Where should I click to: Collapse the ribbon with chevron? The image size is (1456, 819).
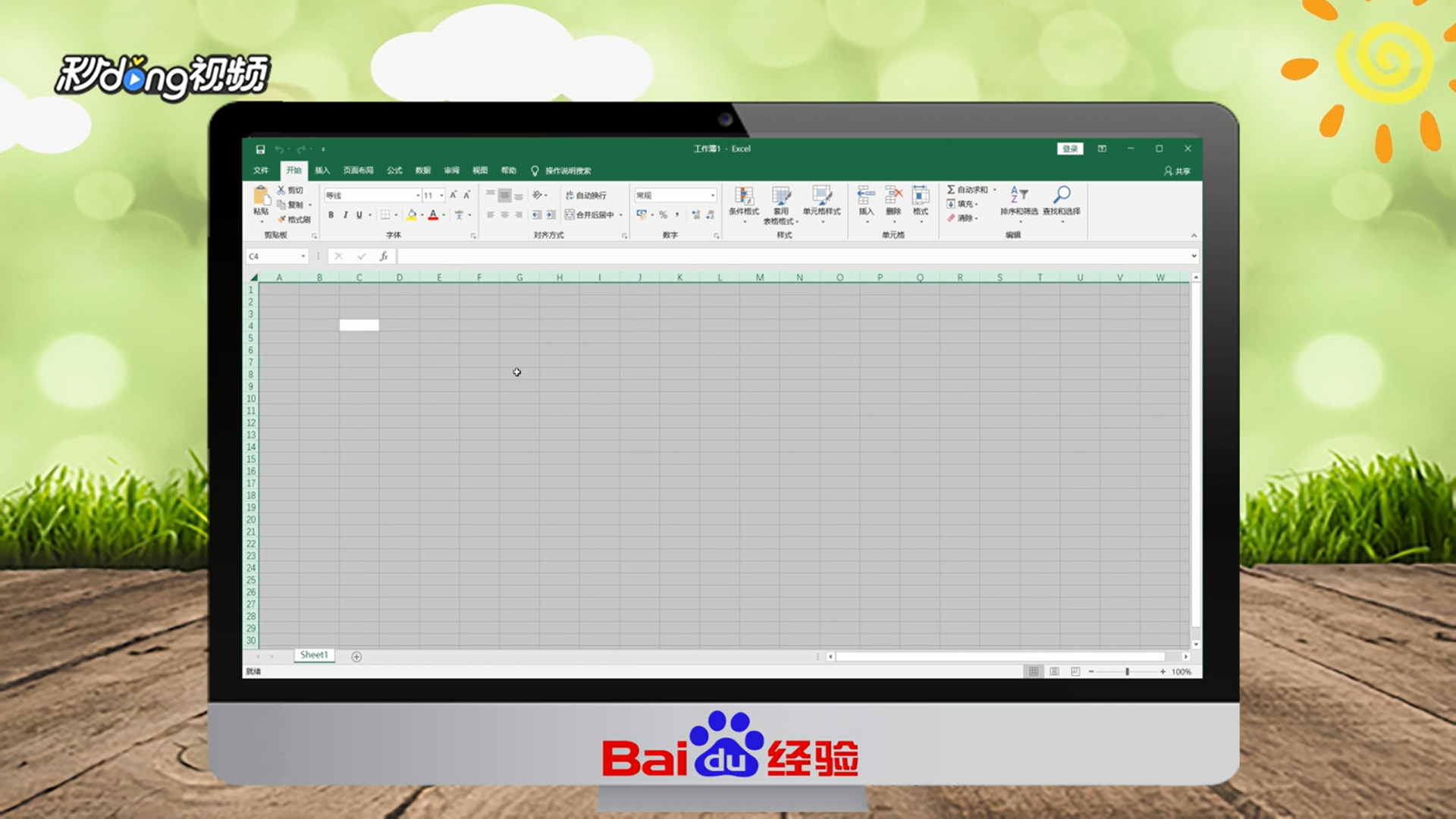tap(1194, 235)
